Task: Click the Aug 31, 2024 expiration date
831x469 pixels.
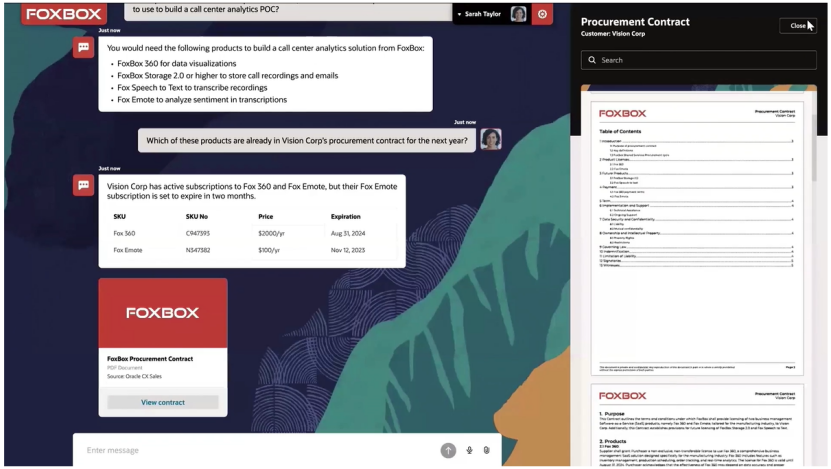Action: 348,233
